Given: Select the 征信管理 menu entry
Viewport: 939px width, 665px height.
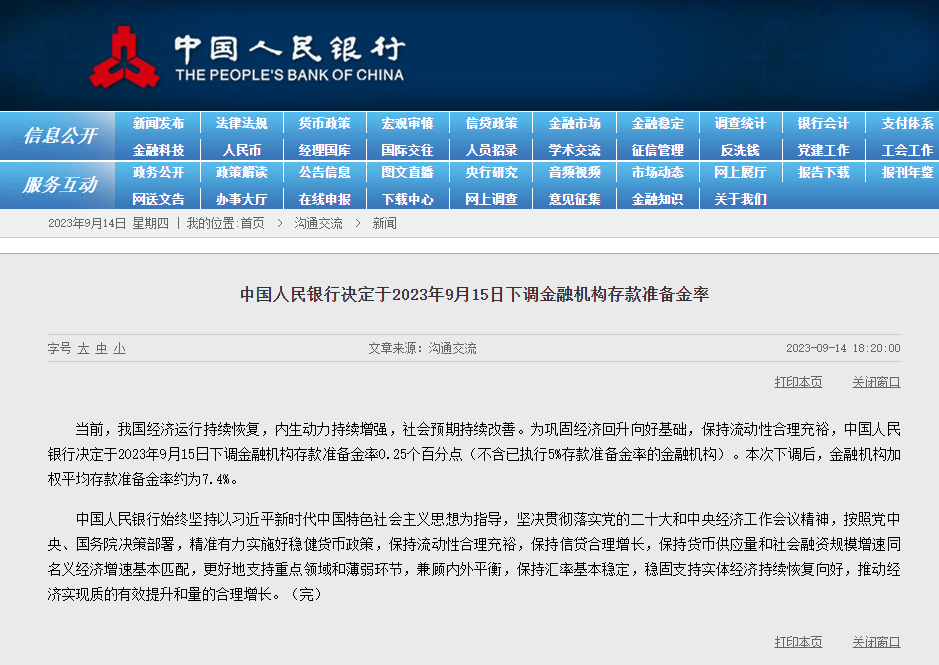Looking at the screenshot, I should 658,150.
